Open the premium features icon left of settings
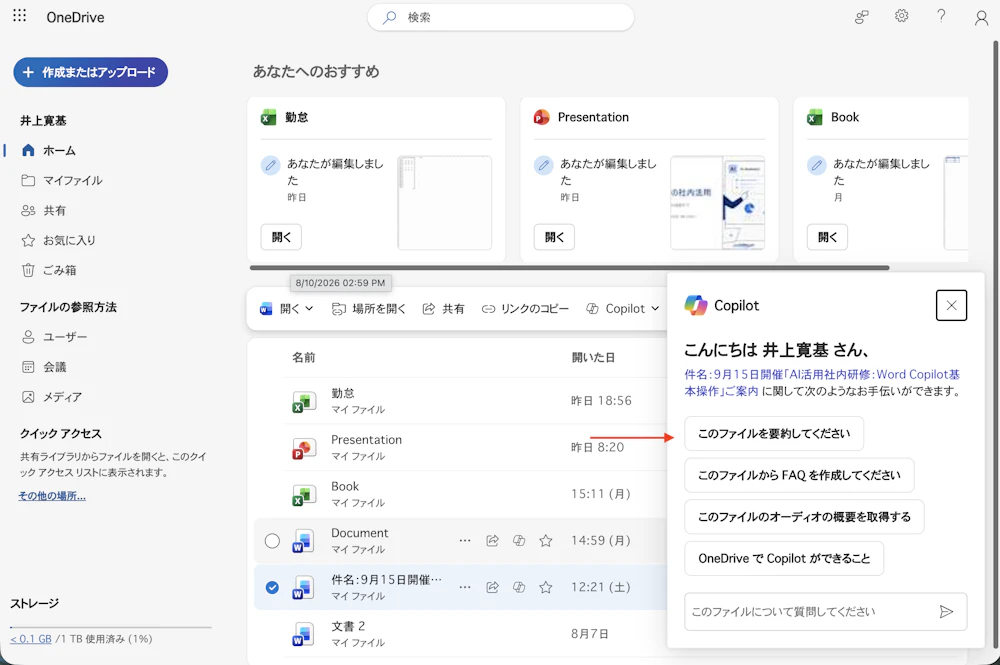This screenshot has height=665, width=1000. point(862,17)
